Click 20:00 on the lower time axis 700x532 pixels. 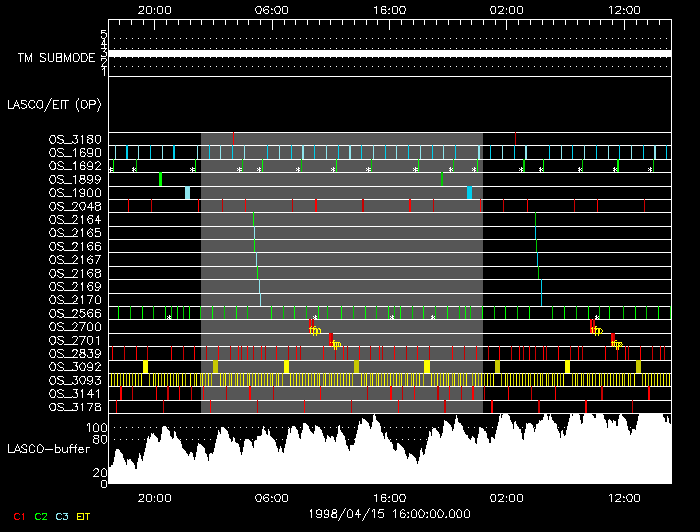[x=154, y=498]
